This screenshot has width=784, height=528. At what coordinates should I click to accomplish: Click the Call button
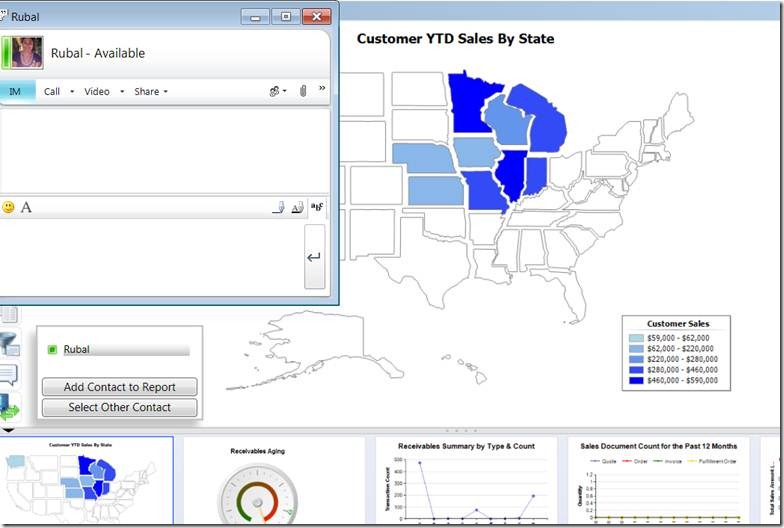(x=52, y=92)
